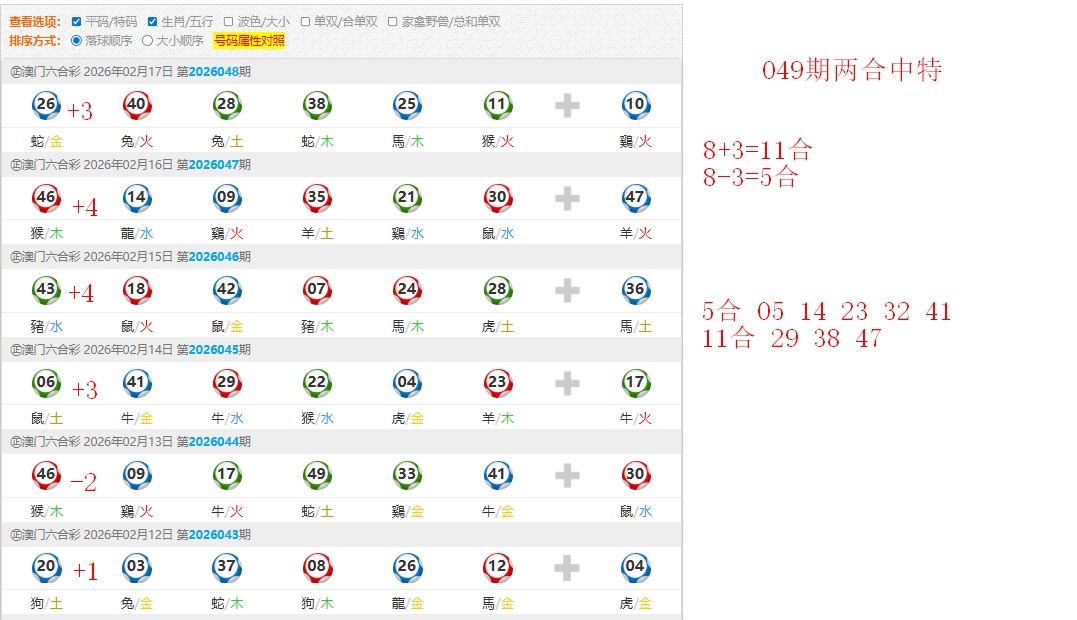Click blue ball 26 in period 2026048

coord(46,105)
